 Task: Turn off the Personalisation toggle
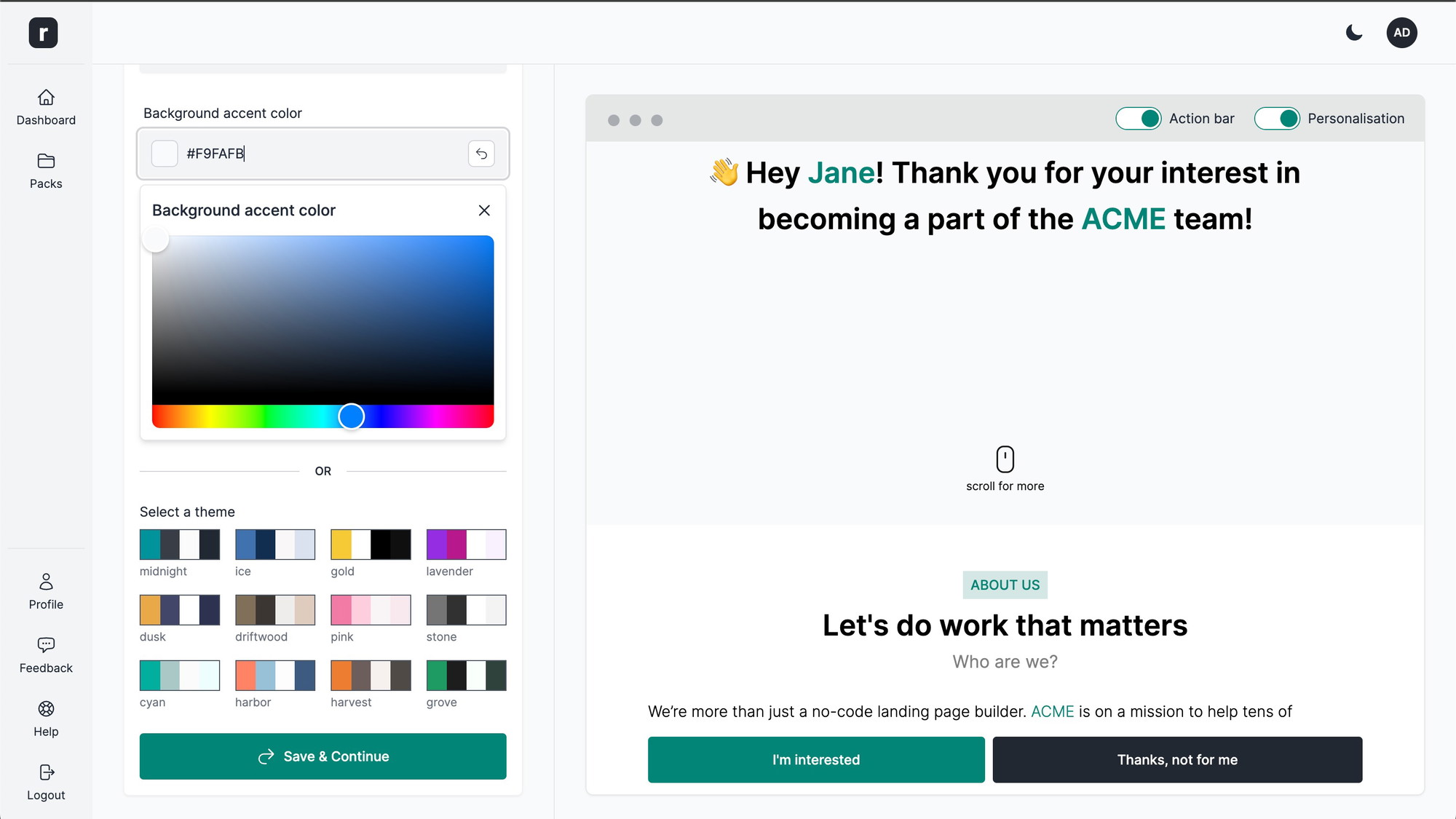click(x=1277, y=119)
